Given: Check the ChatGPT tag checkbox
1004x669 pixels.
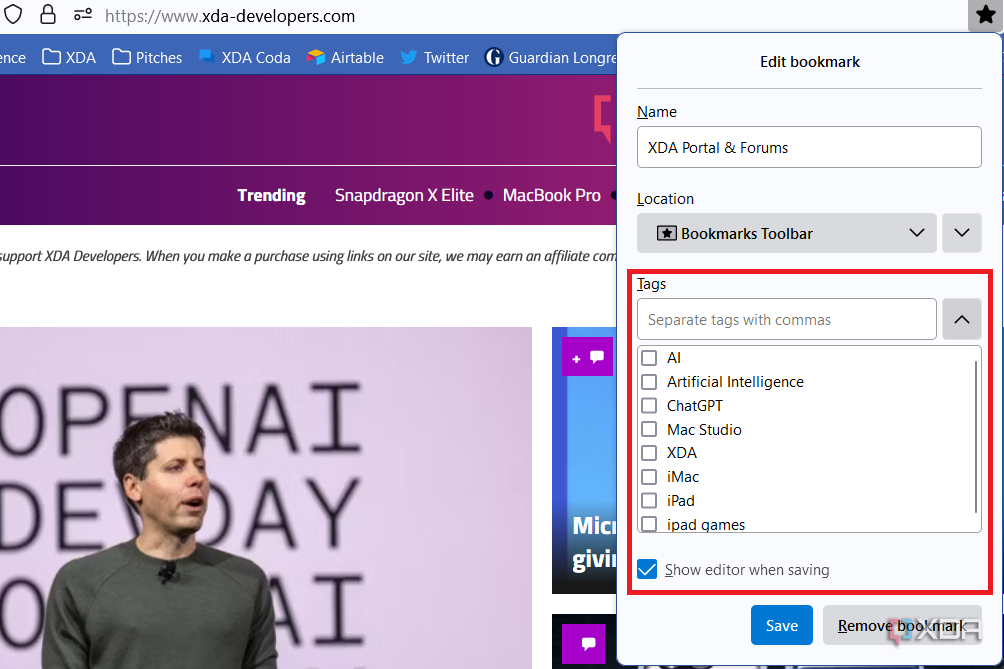Looking at the screenshot, I should [649, 406].
